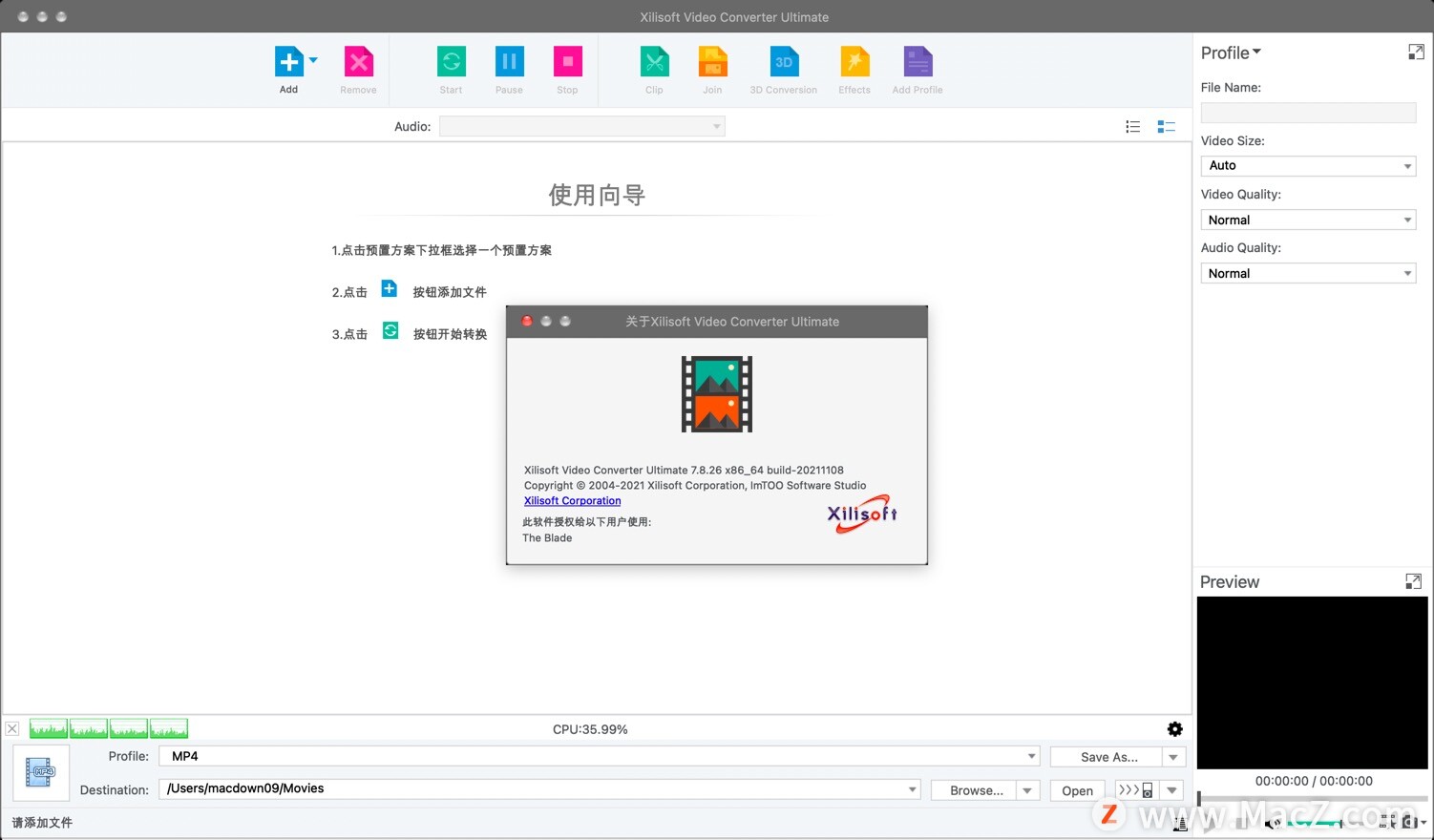Viewport: 1434px width, 840px height.
Task: Click the blue plus icon in wizard step 2
Action: pos(389,288)
